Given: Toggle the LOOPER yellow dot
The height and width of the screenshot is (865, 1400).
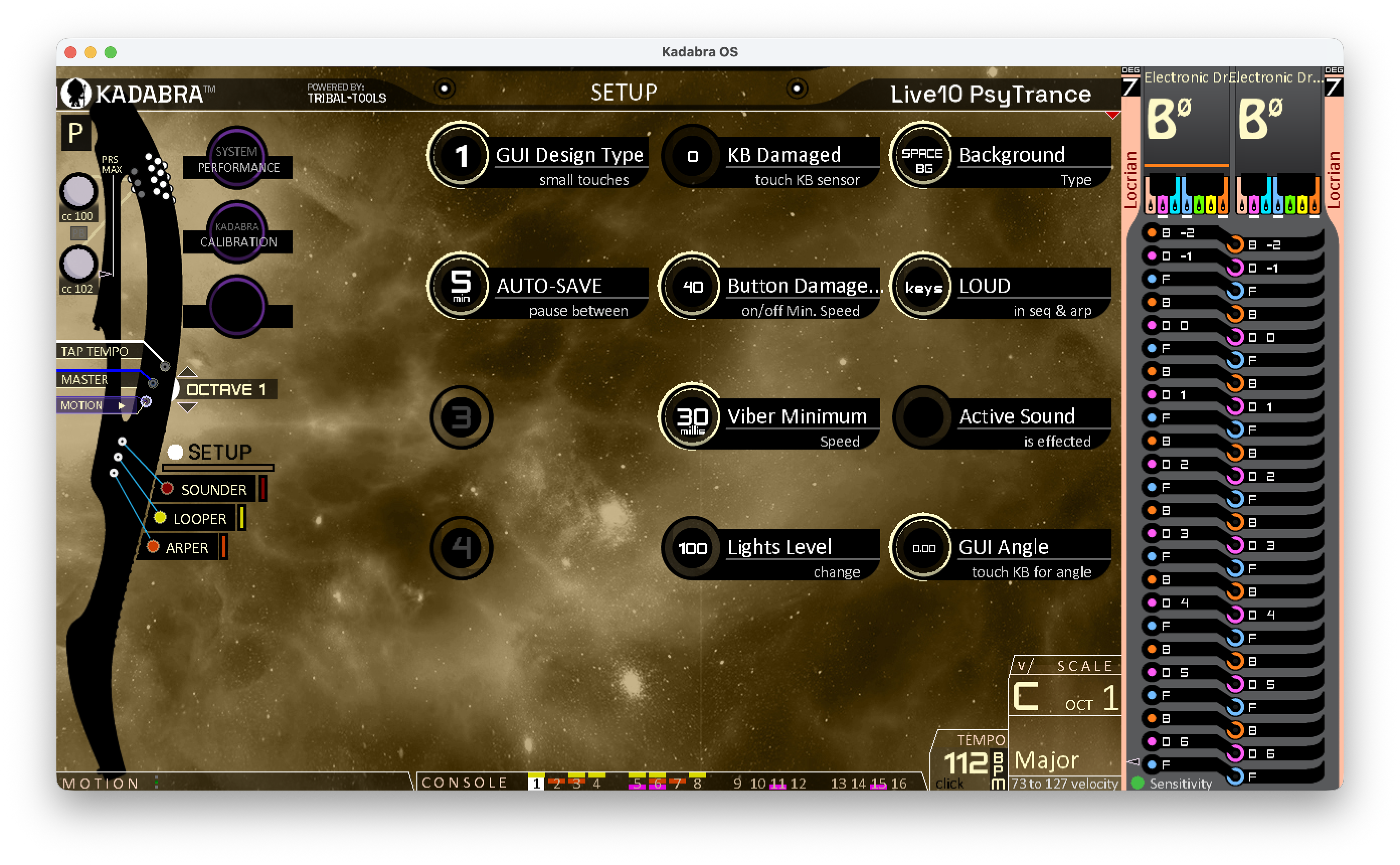Looking at the screenshot, I should (159, 517).
